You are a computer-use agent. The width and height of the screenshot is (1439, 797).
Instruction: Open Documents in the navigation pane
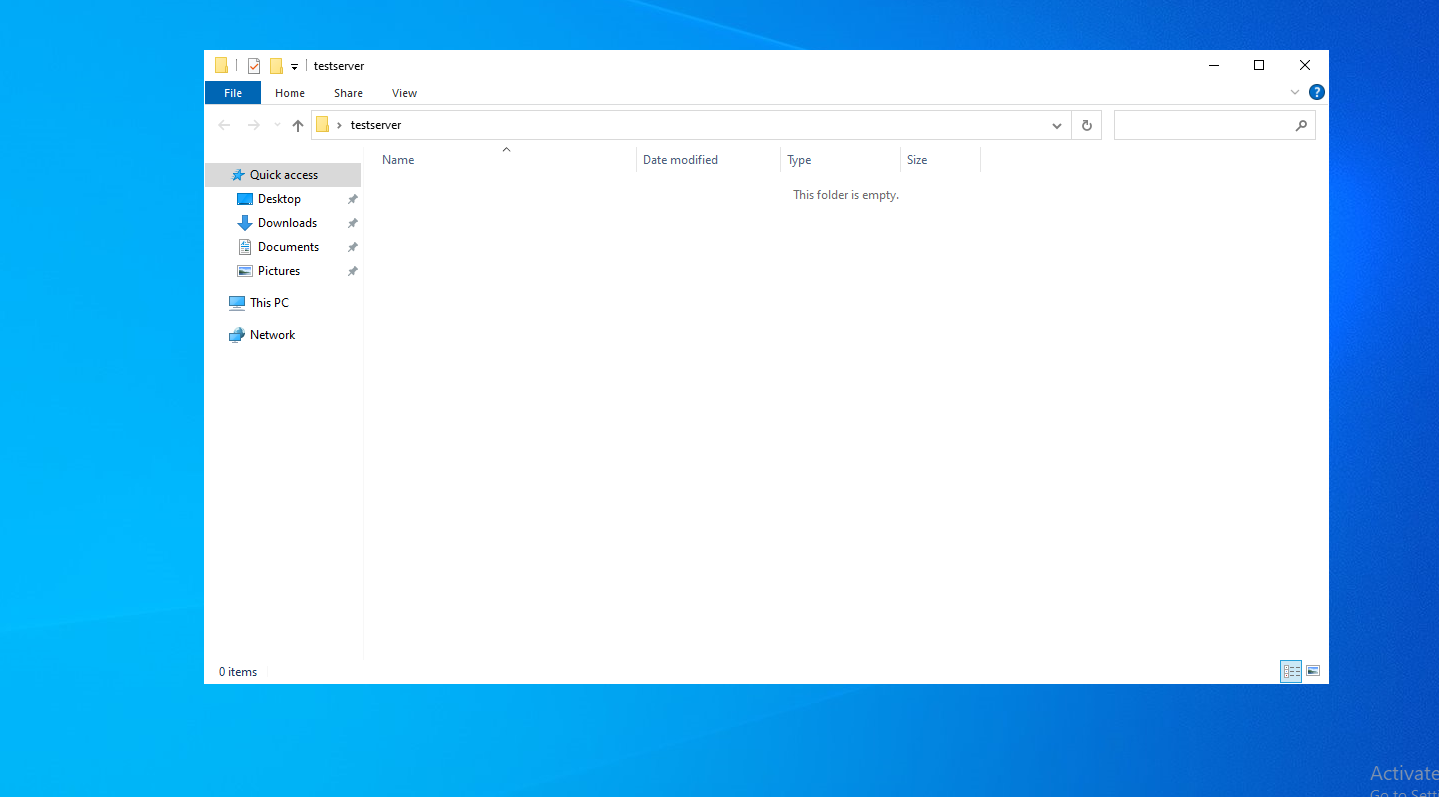point(288,247)
